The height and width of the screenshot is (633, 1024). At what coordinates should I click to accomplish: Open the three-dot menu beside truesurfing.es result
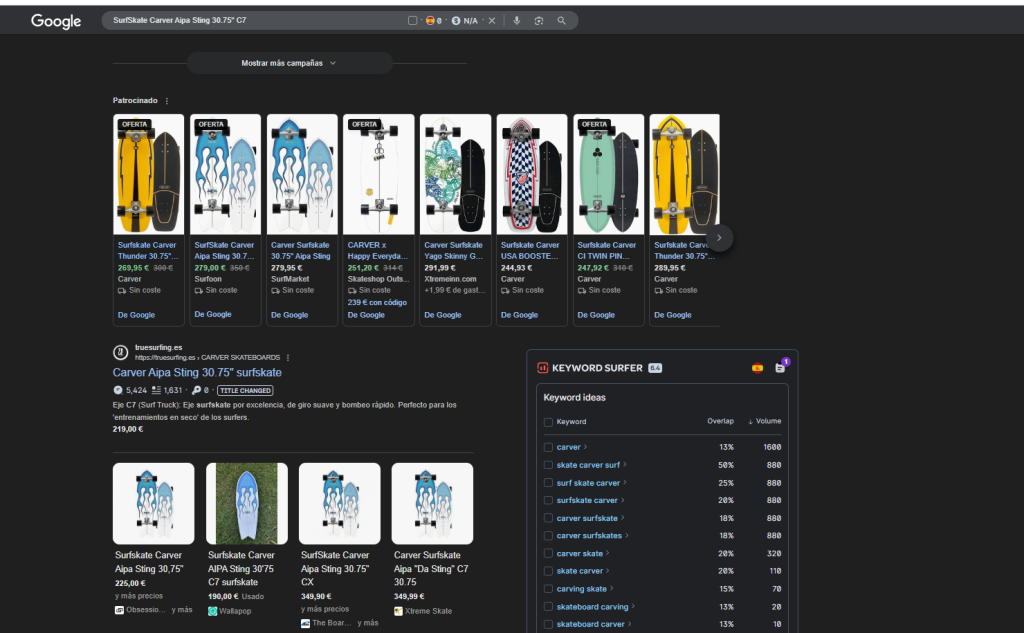(x=288, y=357)
